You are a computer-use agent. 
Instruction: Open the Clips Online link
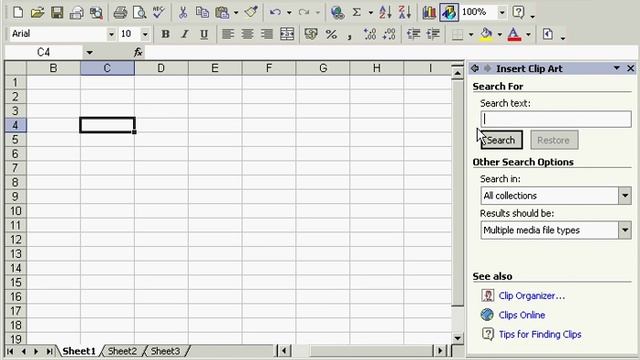click(522, 315)
